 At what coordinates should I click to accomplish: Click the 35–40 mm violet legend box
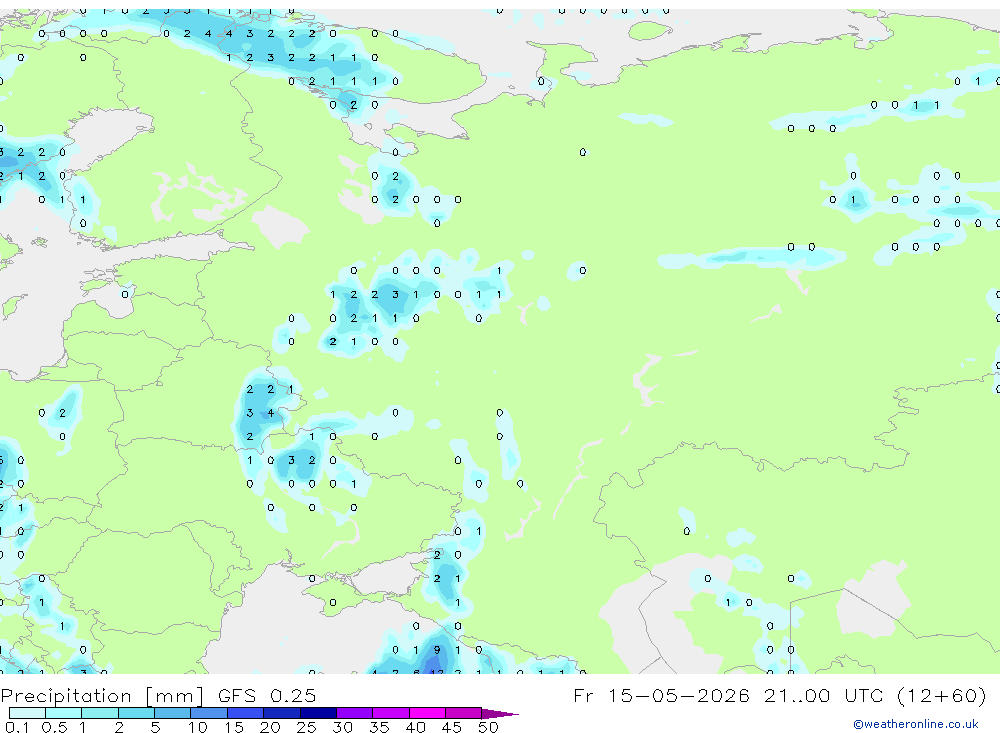click(x=391, y=713)
